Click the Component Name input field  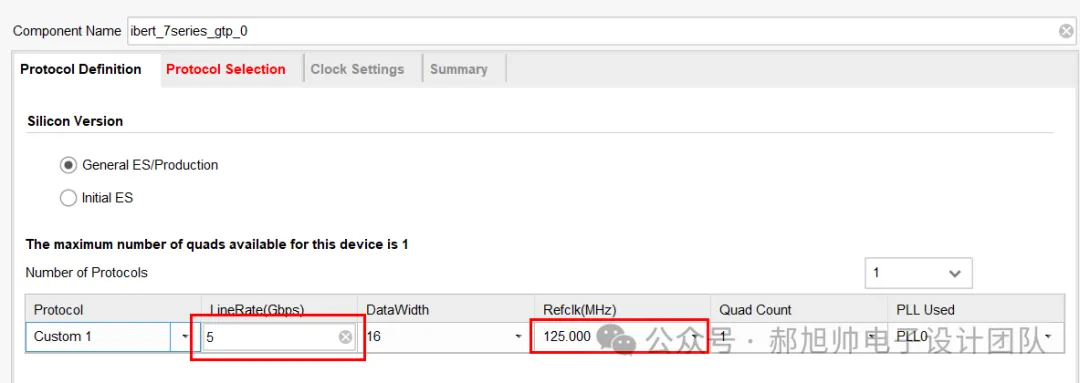[x=600, y=31]
